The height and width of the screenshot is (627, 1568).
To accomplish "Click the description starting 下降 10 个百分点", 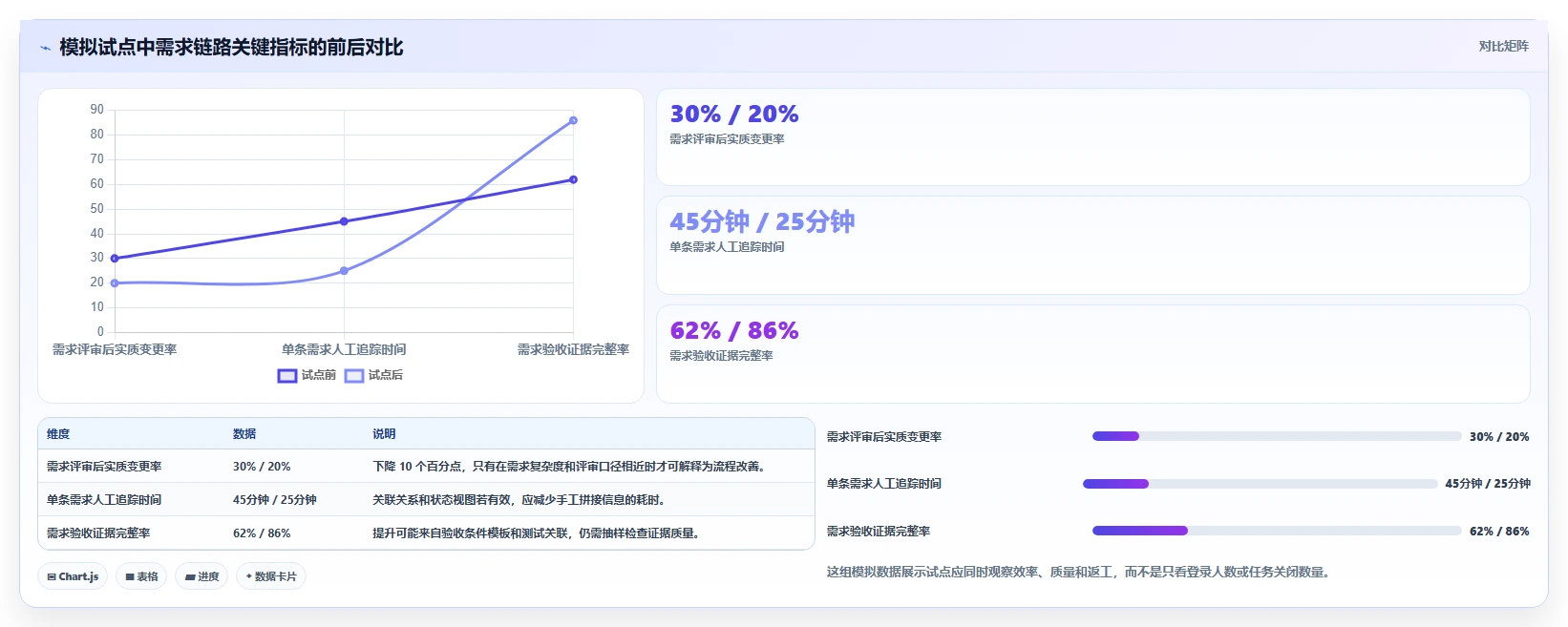I will 571,467.
